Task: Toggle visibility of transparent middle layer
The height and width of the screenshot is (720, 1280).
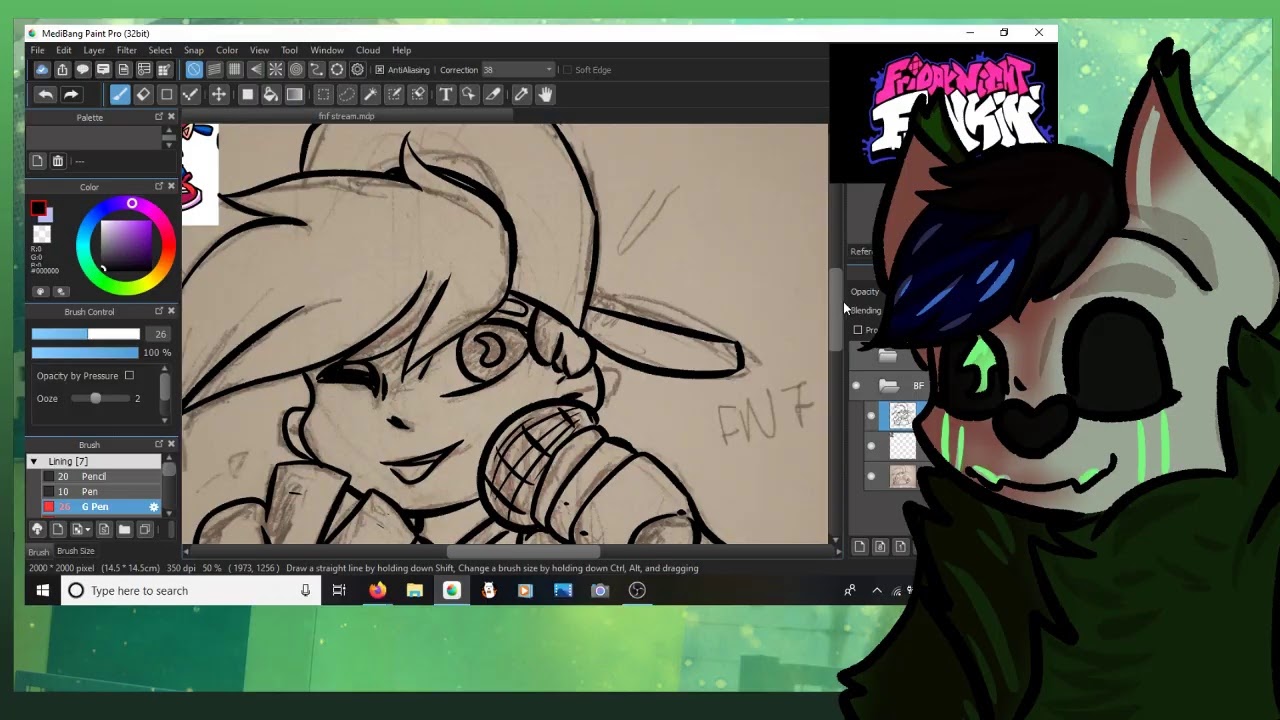Action: tap(870, 446)
